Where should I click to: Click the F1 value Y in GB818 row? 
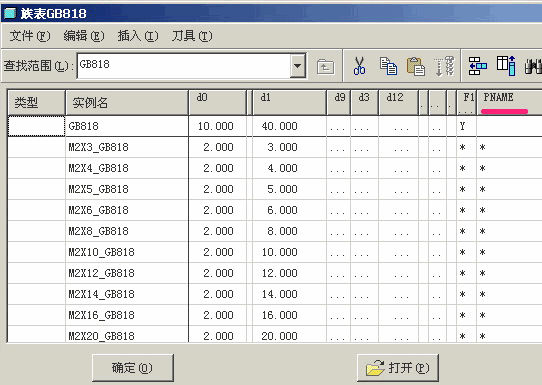pyautogui.click(x=463, y=126)
